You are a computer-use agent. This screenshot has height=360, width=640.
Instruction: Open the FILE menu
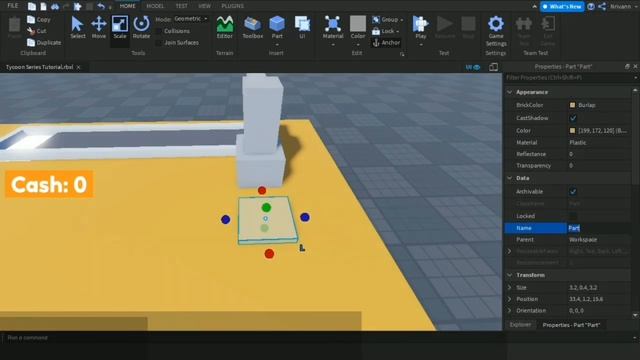pos(13,6)
